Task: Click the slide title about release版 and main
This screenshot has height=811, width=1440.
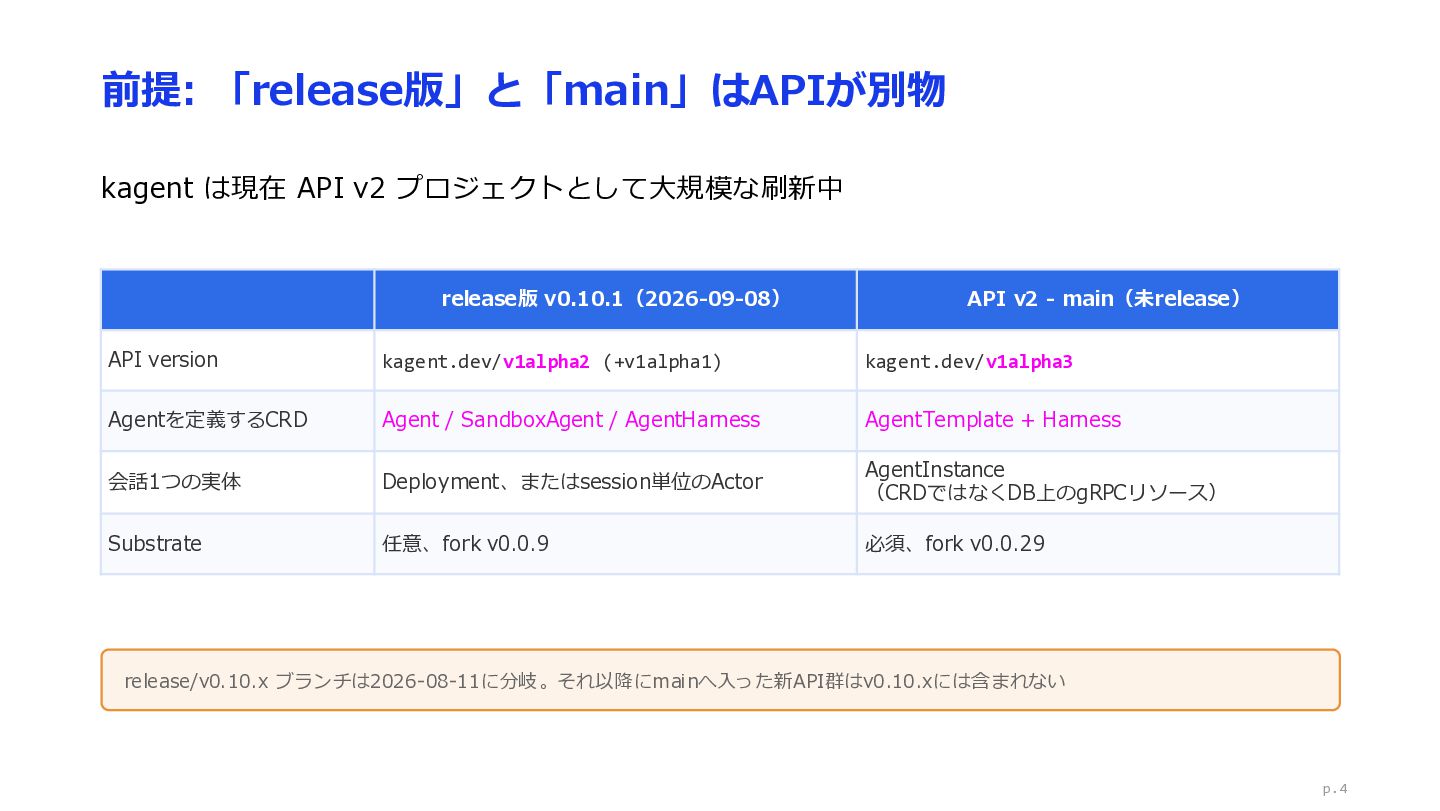Action: pos(523,91)
